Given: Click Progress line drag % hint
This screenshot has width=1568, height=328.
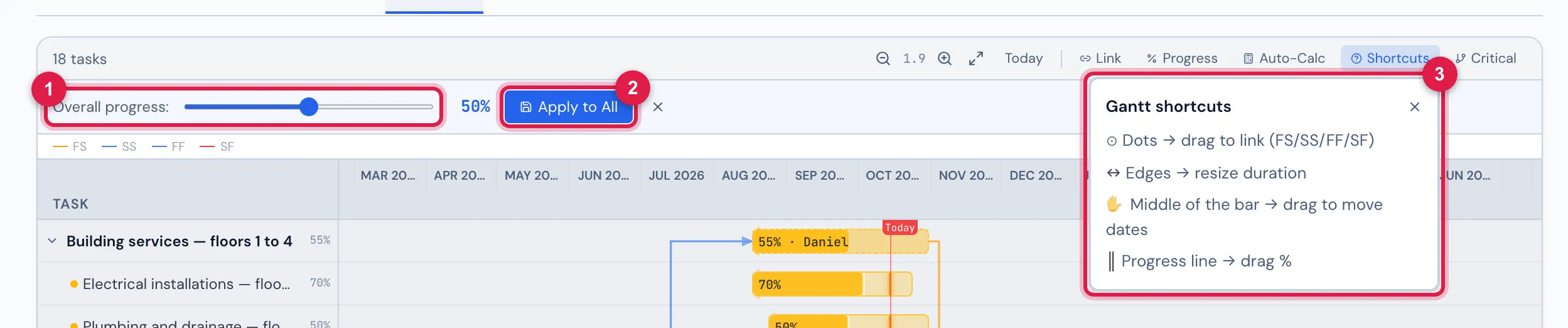Looking at the screenshot, I should [x=1198, y=261].
